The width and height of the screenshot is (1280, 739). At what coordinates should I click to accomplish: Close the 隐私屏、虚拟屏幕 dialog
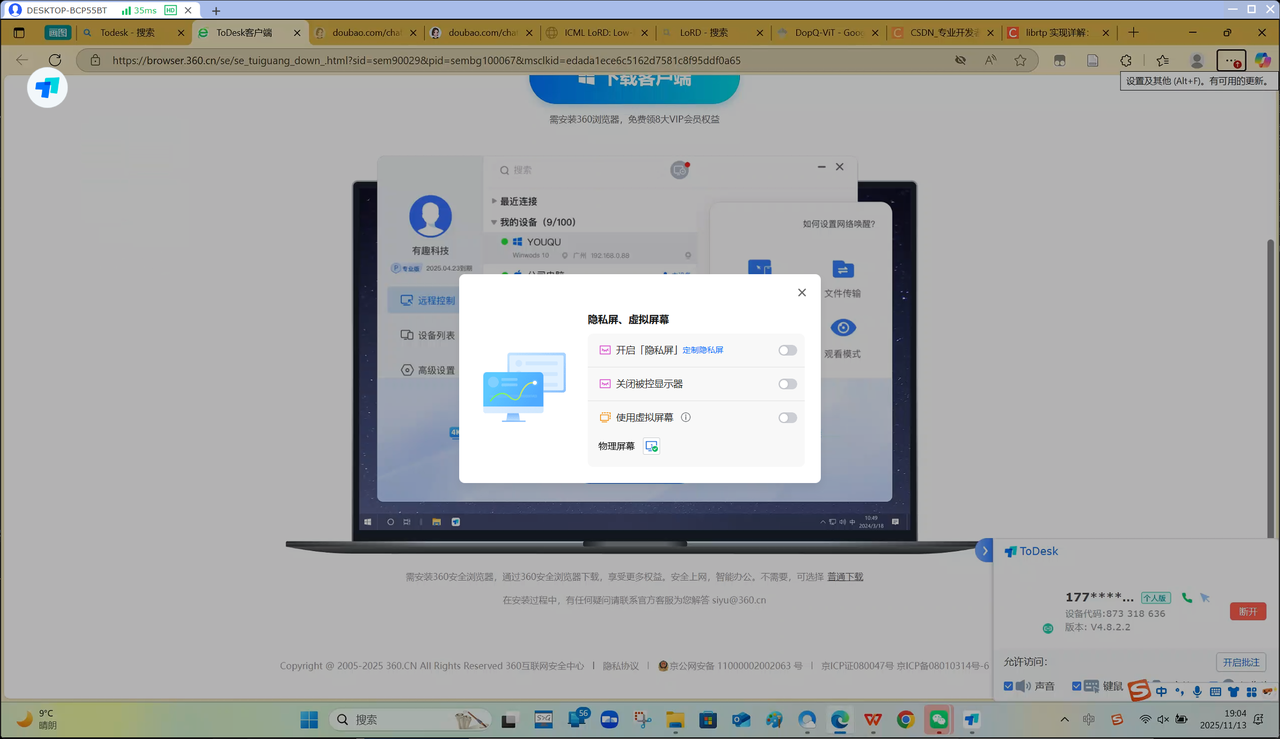[x=802, y=293]
